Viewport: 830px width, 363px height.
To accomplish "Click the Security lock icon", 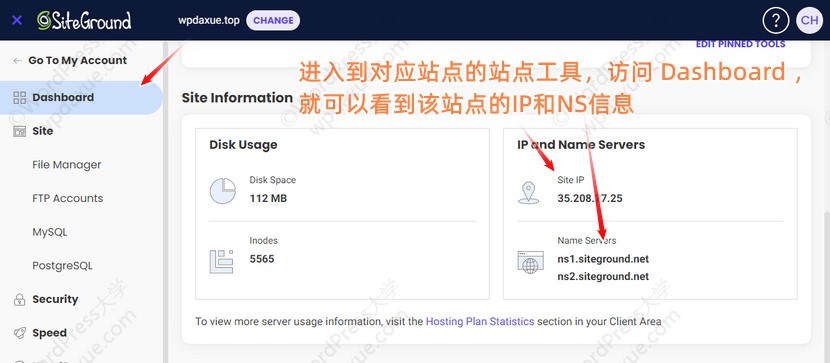I will pos(20,300).
